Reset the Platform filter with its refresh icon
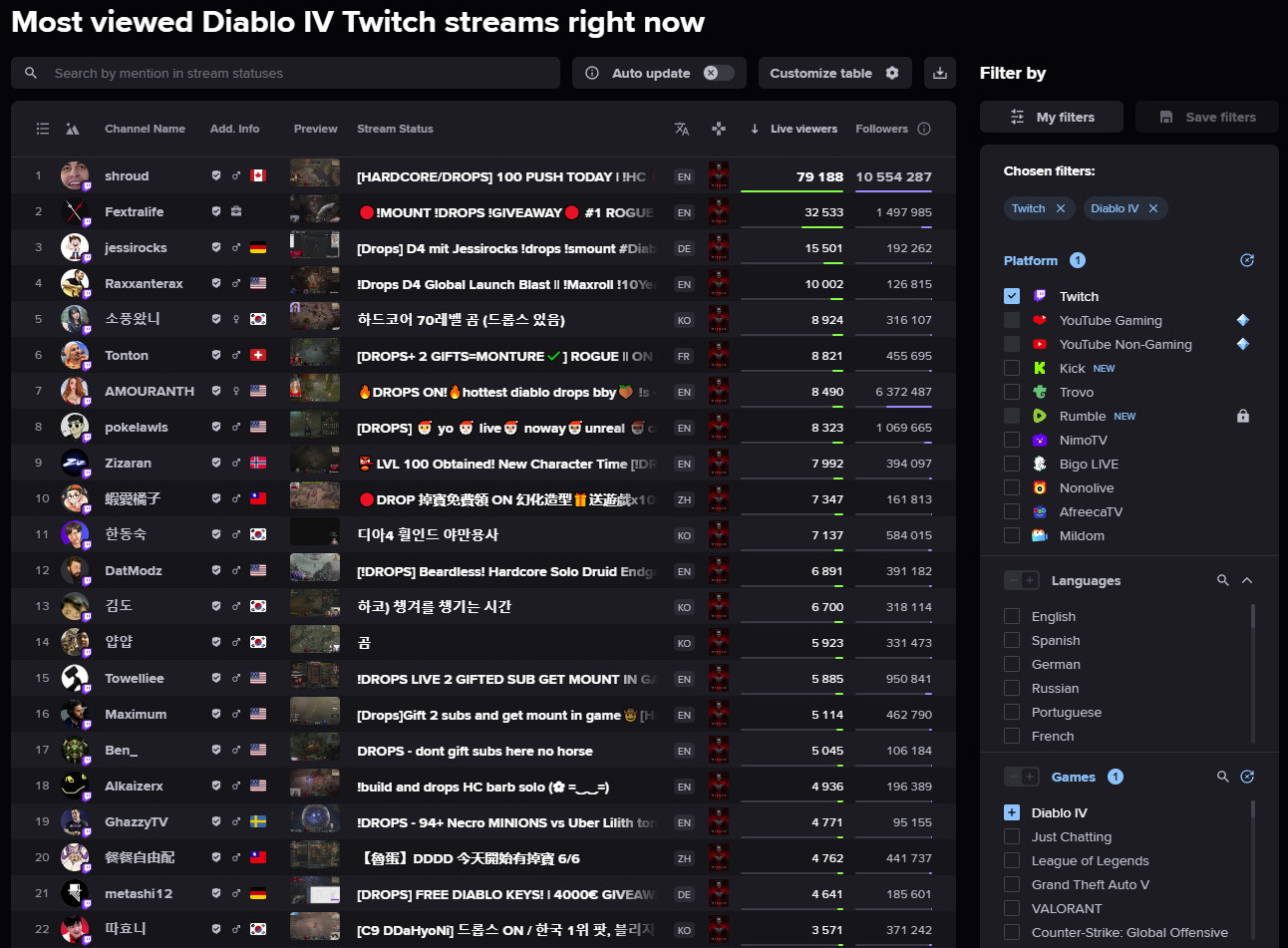Image resolution: width=1288 pixels, height=948 pixels. 1246,260
